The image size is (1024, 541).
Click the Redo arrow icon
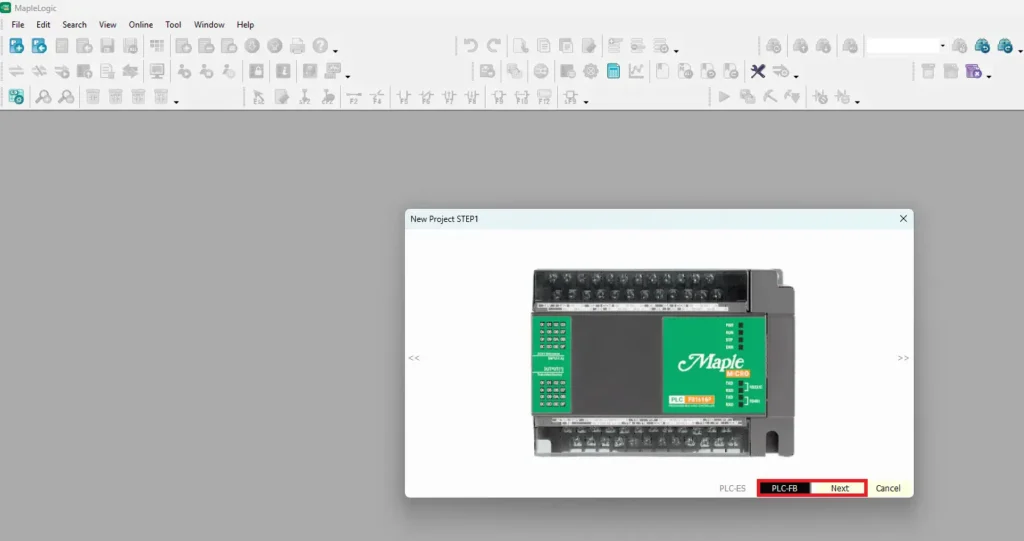(494, 45)
